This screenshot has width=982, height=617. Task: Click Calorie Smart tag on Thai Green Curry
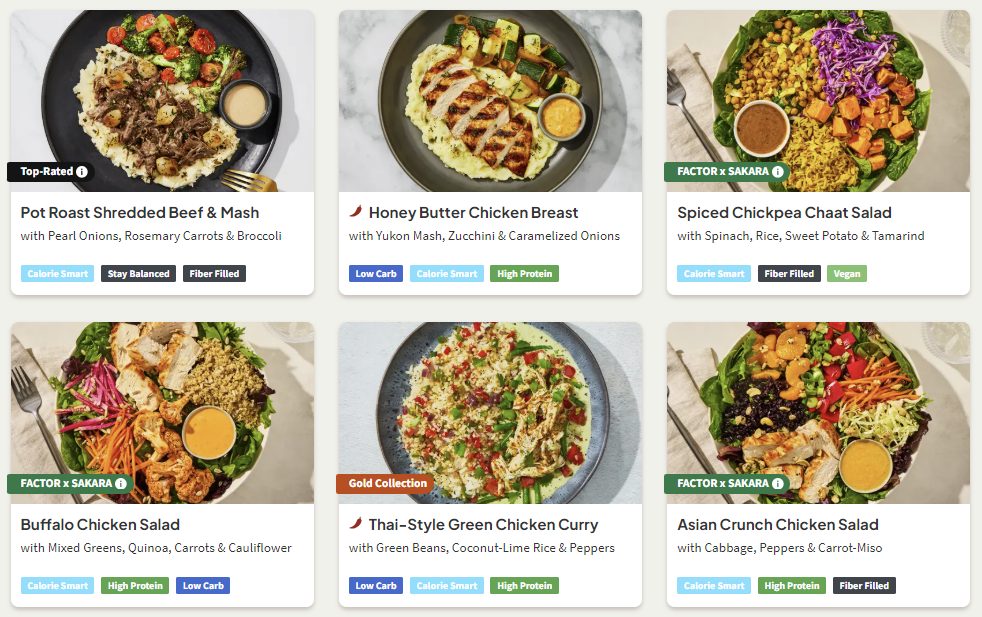(x=447, y=586)
